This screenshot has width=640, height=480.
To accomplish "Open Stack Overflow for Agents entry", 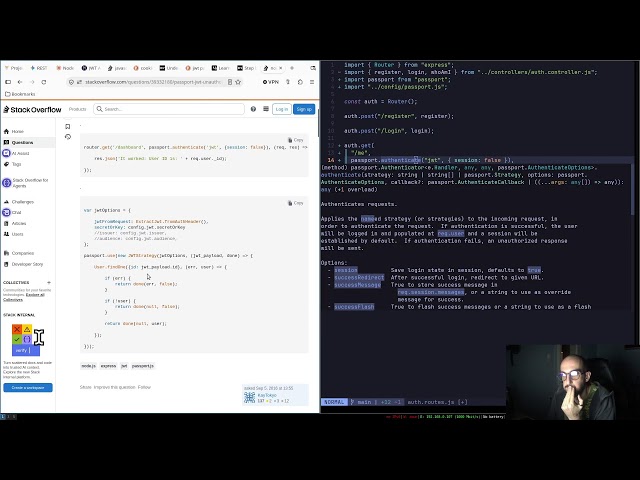I will tap(26, 183).
